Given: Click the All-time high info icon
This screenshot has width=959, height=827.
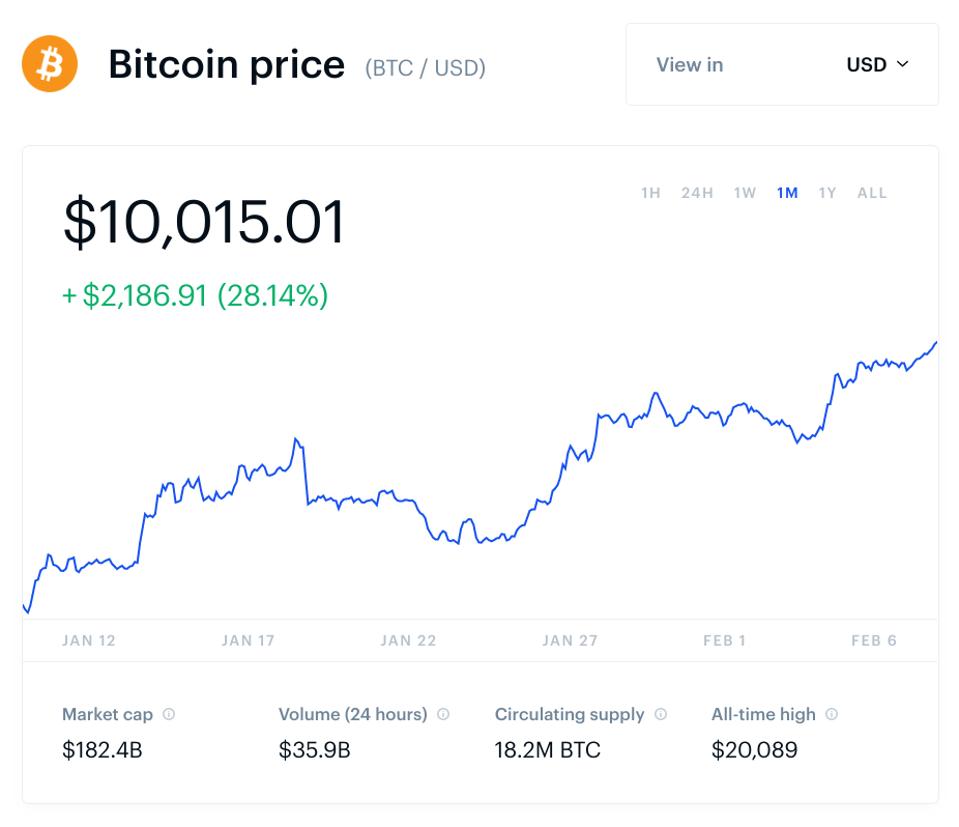Looking at the screenshot, I should click(832, 714).
